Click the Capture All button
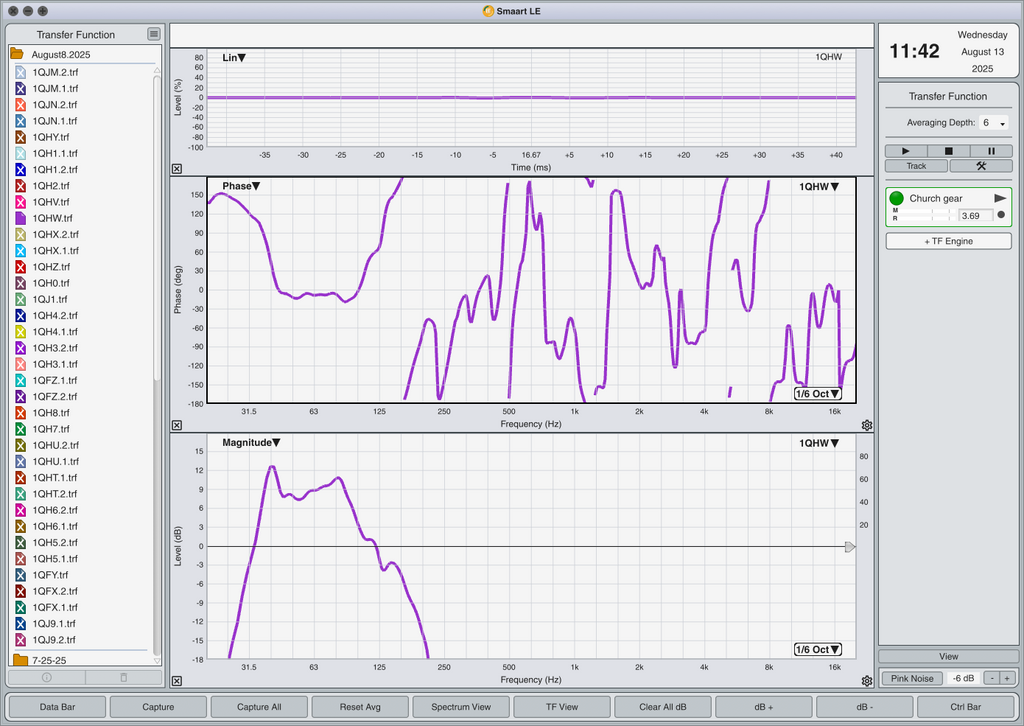 pyautogui.click(x=259, y=706)
